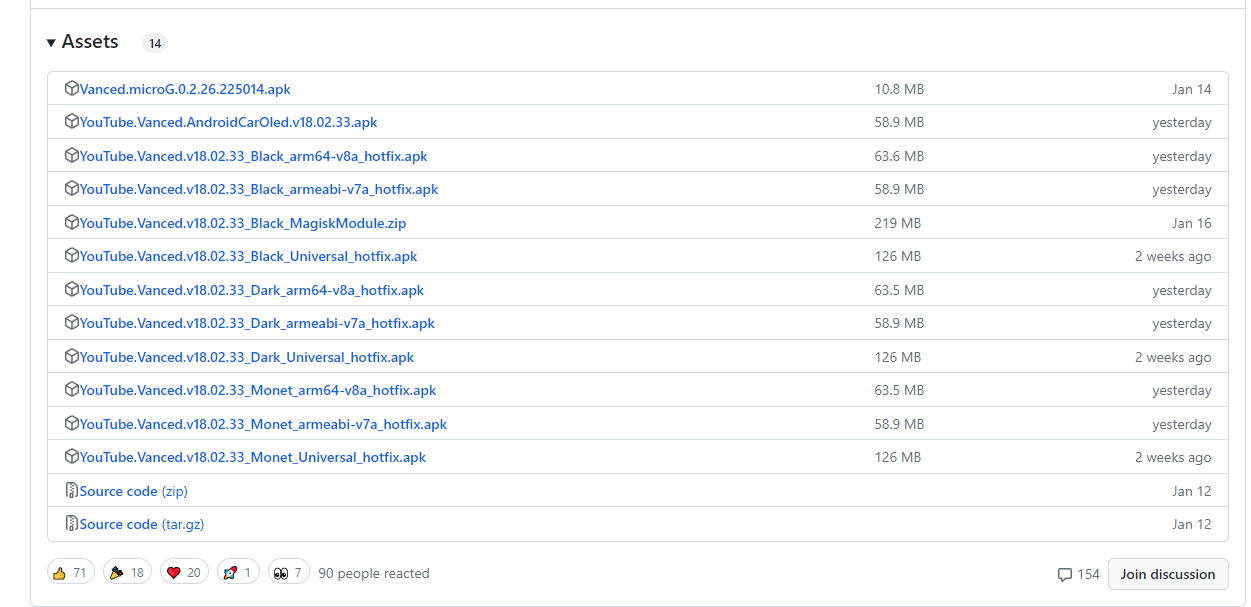
Task: Click package icon beside Dark_armeabi-v7a_hotfix apk
Action: [72, 323]
